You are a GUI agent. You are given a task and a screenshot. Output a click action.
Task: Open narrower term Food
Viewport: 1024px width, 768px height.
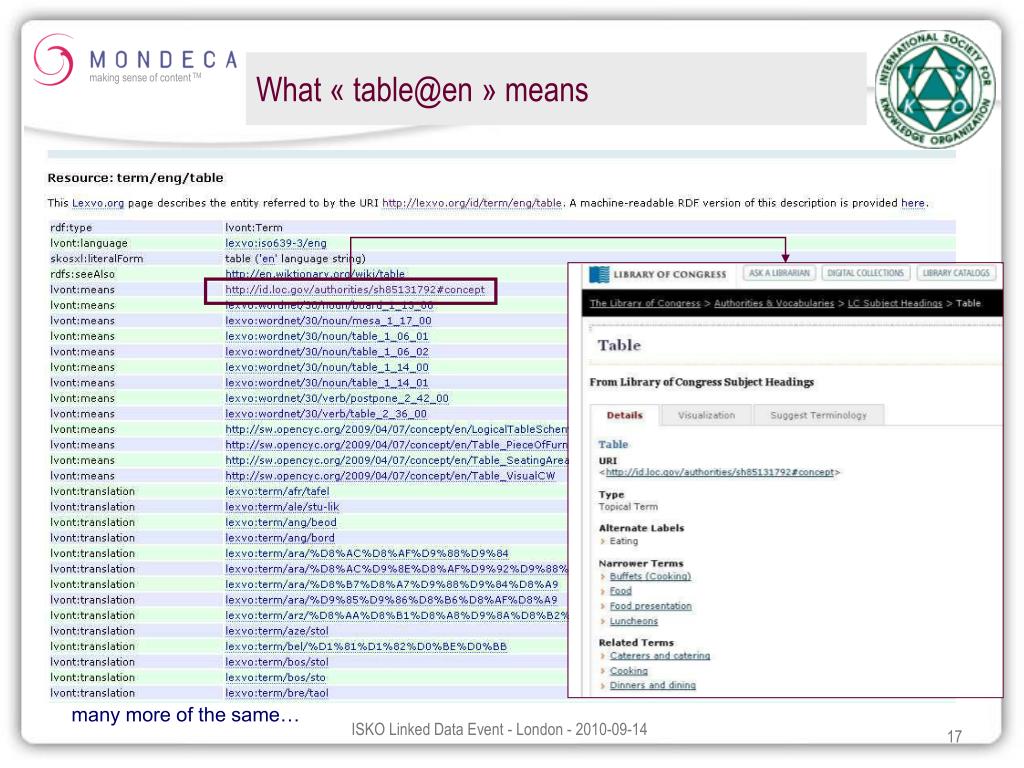point(620,591)
